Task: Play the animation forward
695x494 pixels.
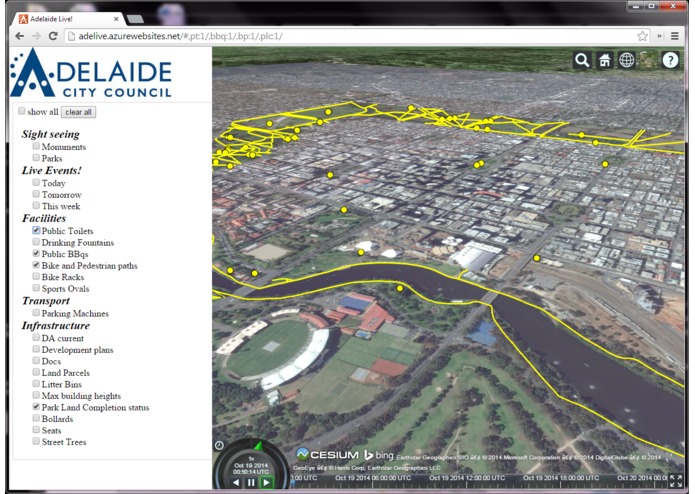Action: click(x=266, y=482)
